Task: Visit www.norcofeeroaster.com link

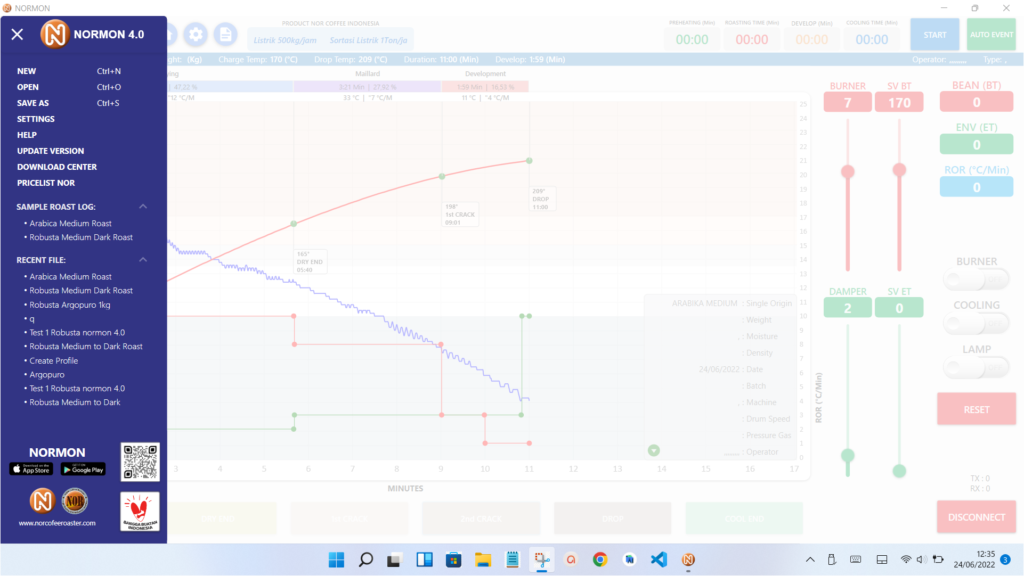Action: tap(57, 523)
